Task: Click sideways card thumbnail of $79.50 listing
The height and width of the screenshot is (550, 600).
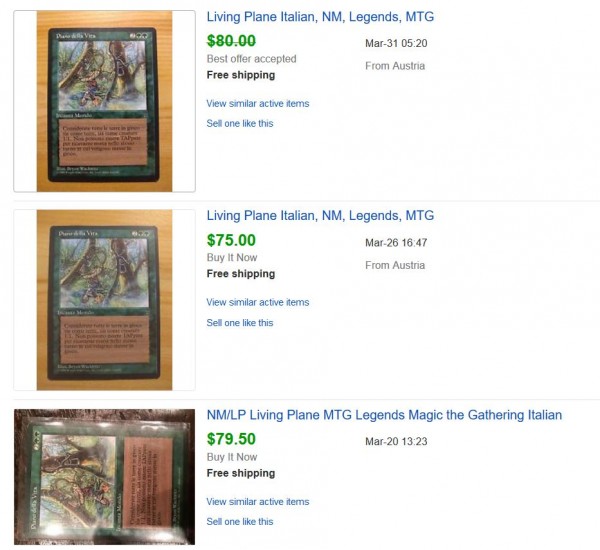Action: click(x=104, y=477)
